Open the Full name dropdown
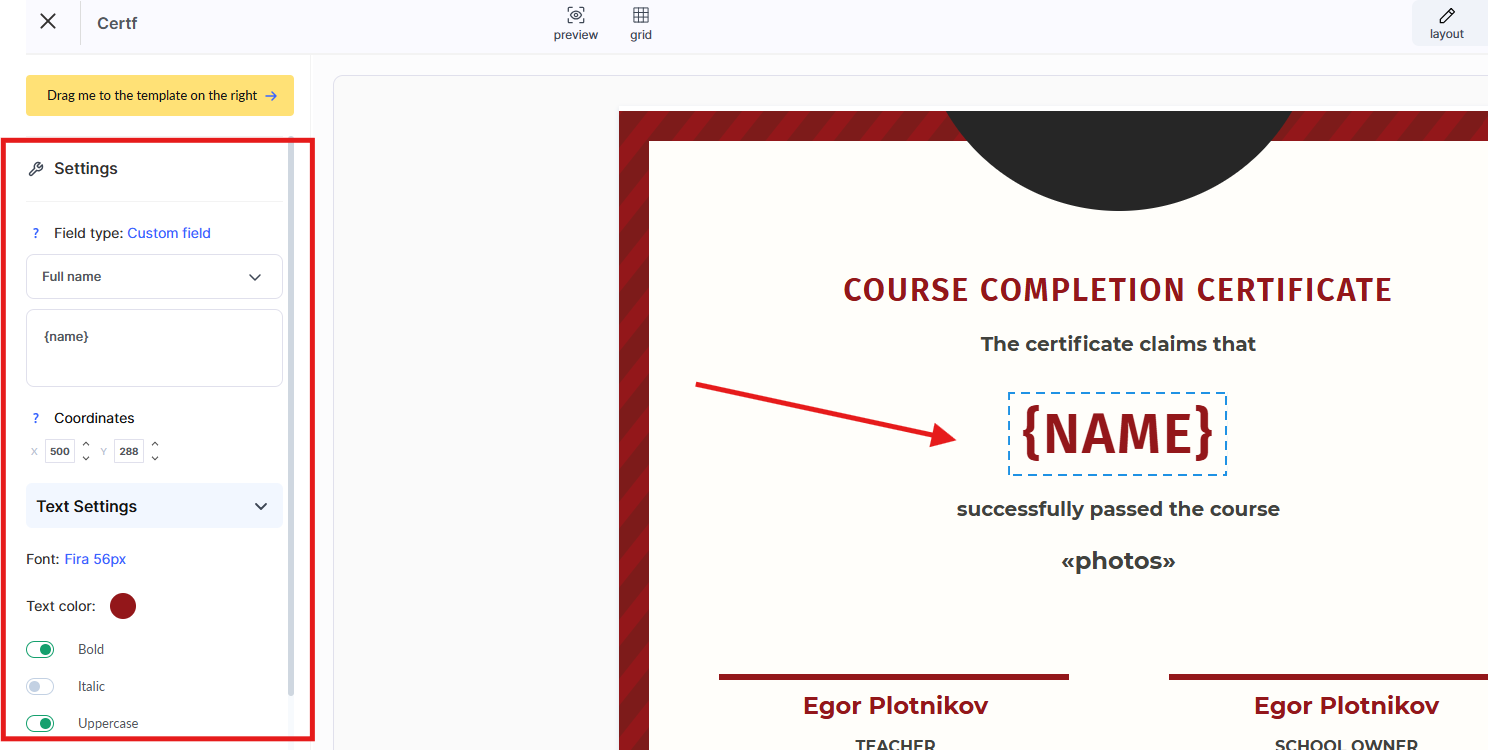This screenshot has width=1488, height=750. [x=154, y=276]
